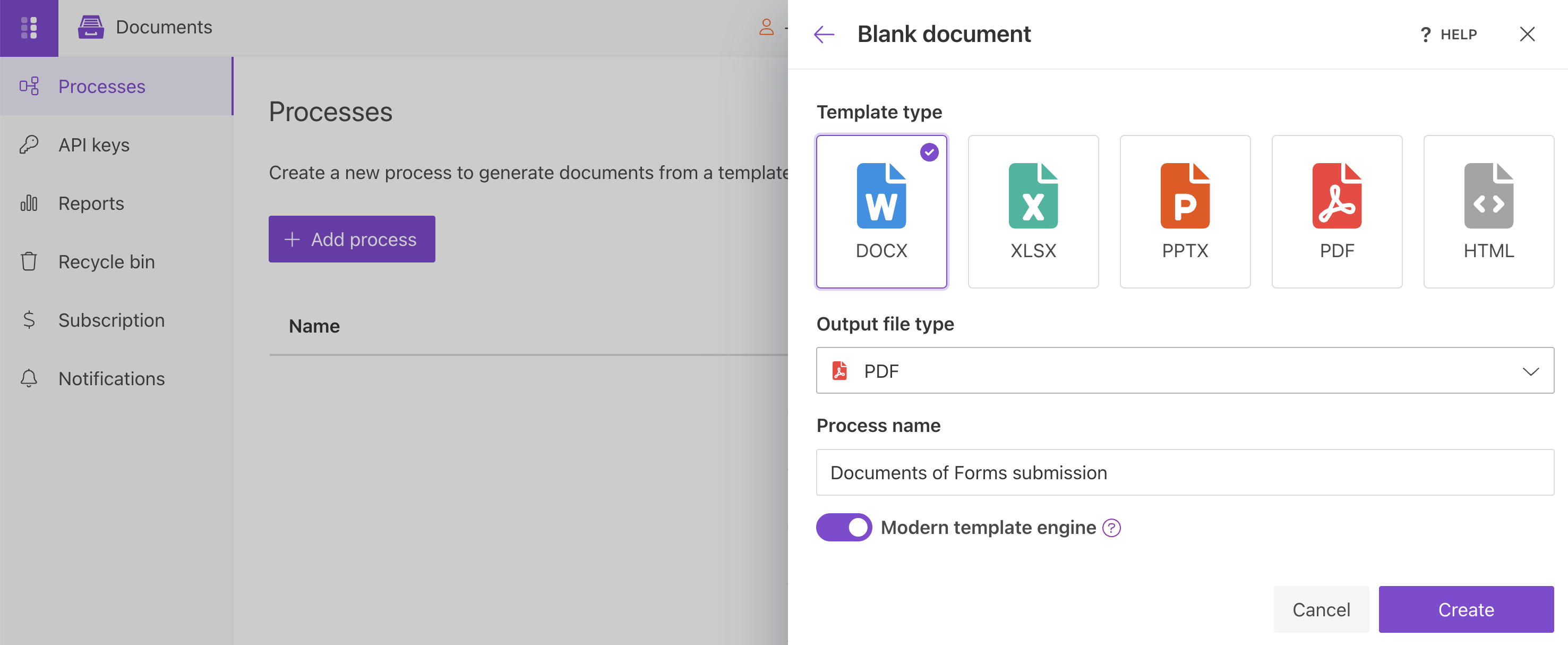Image resolution: width=1568 pixels, height=645 pixels.
Task: Click the Name column header
Action: point(314,326)
